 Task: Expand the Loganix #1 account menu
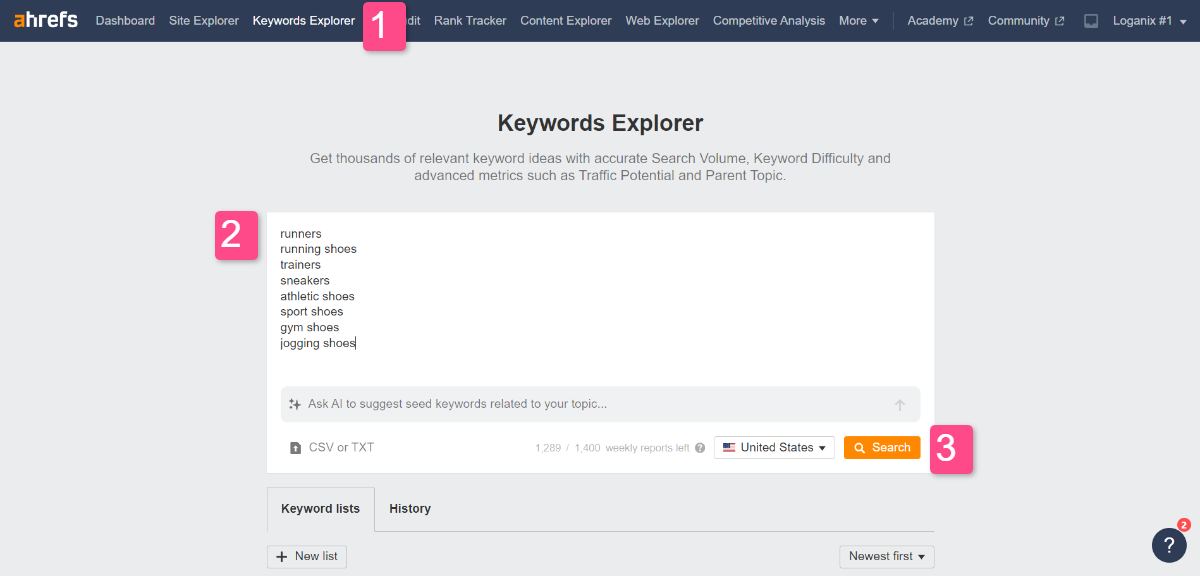point(1150,21)
